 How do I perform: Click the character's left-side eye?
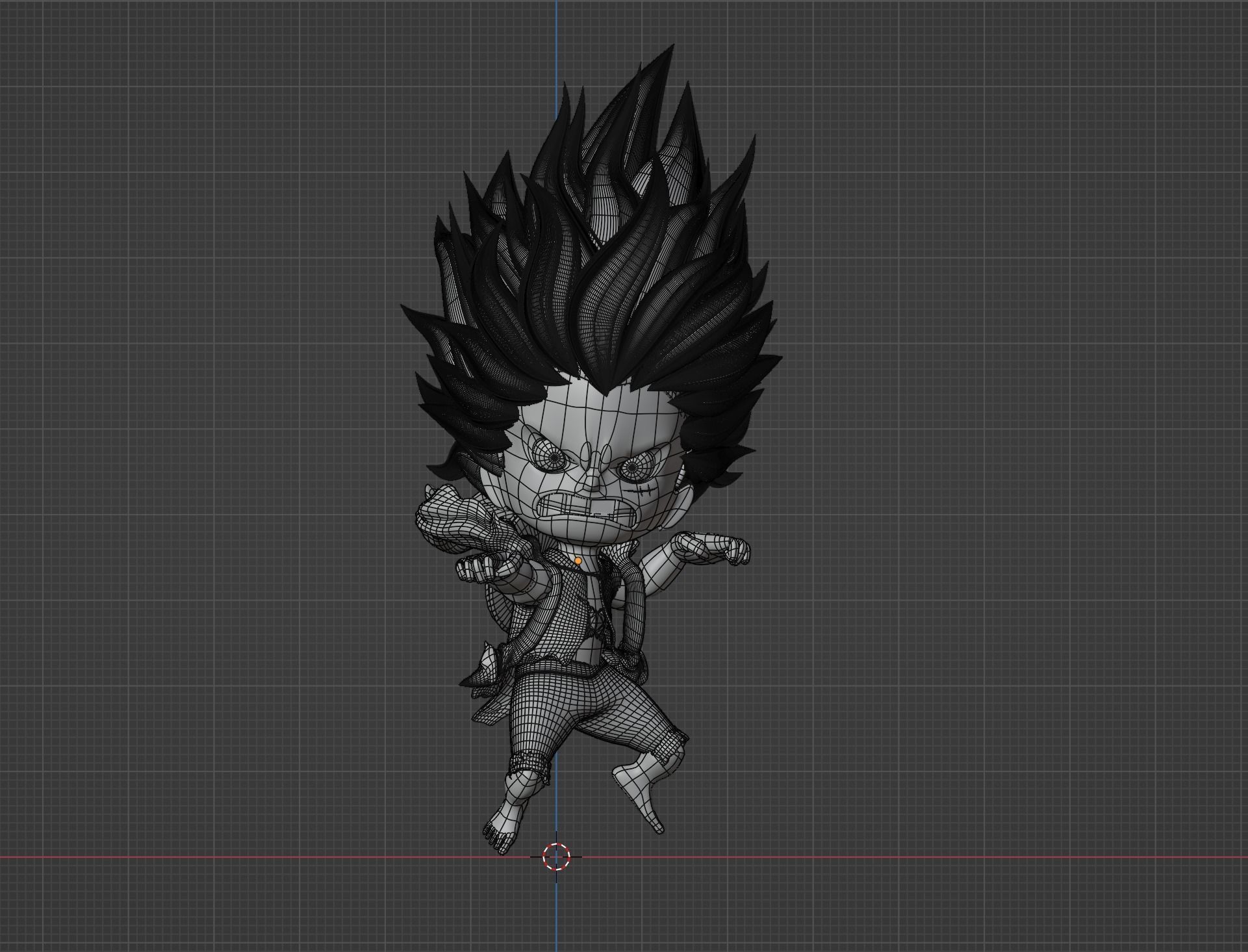pos(553,458)
